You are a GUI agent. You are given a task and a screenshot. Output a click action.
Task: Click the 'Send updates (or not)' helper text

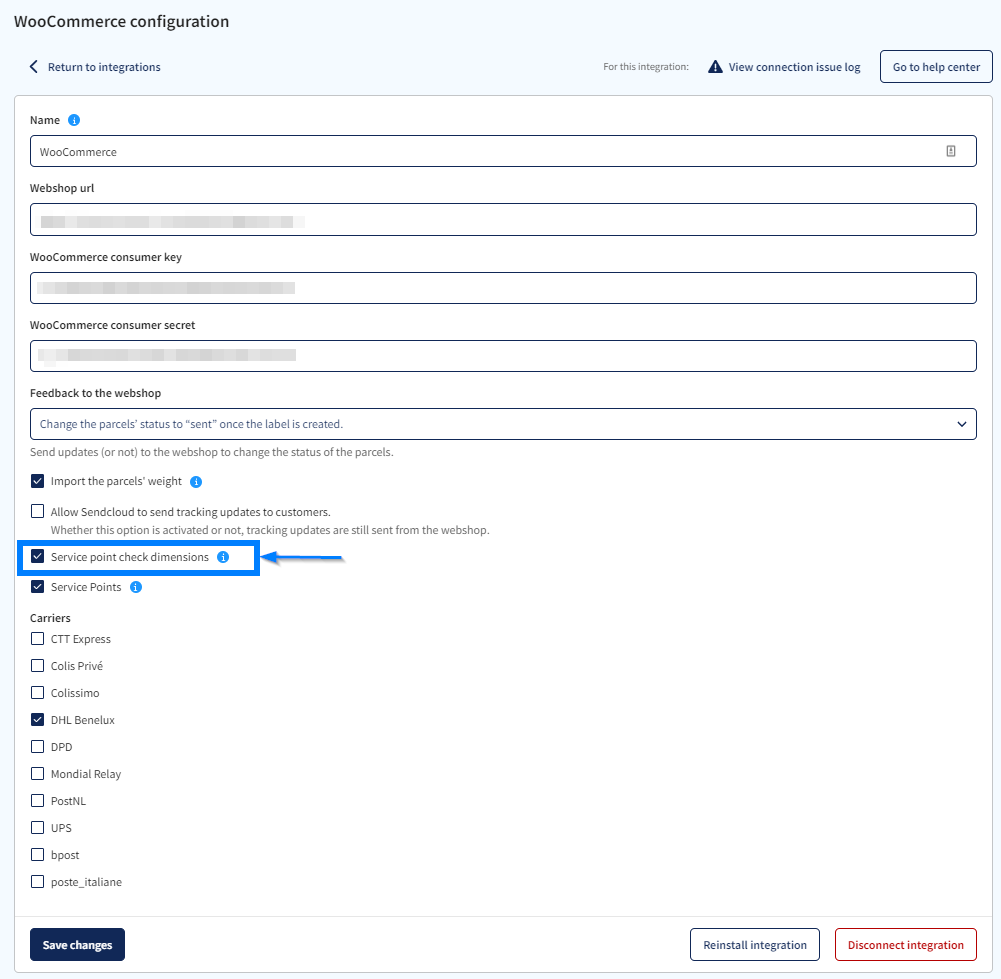tap(211, 452)
